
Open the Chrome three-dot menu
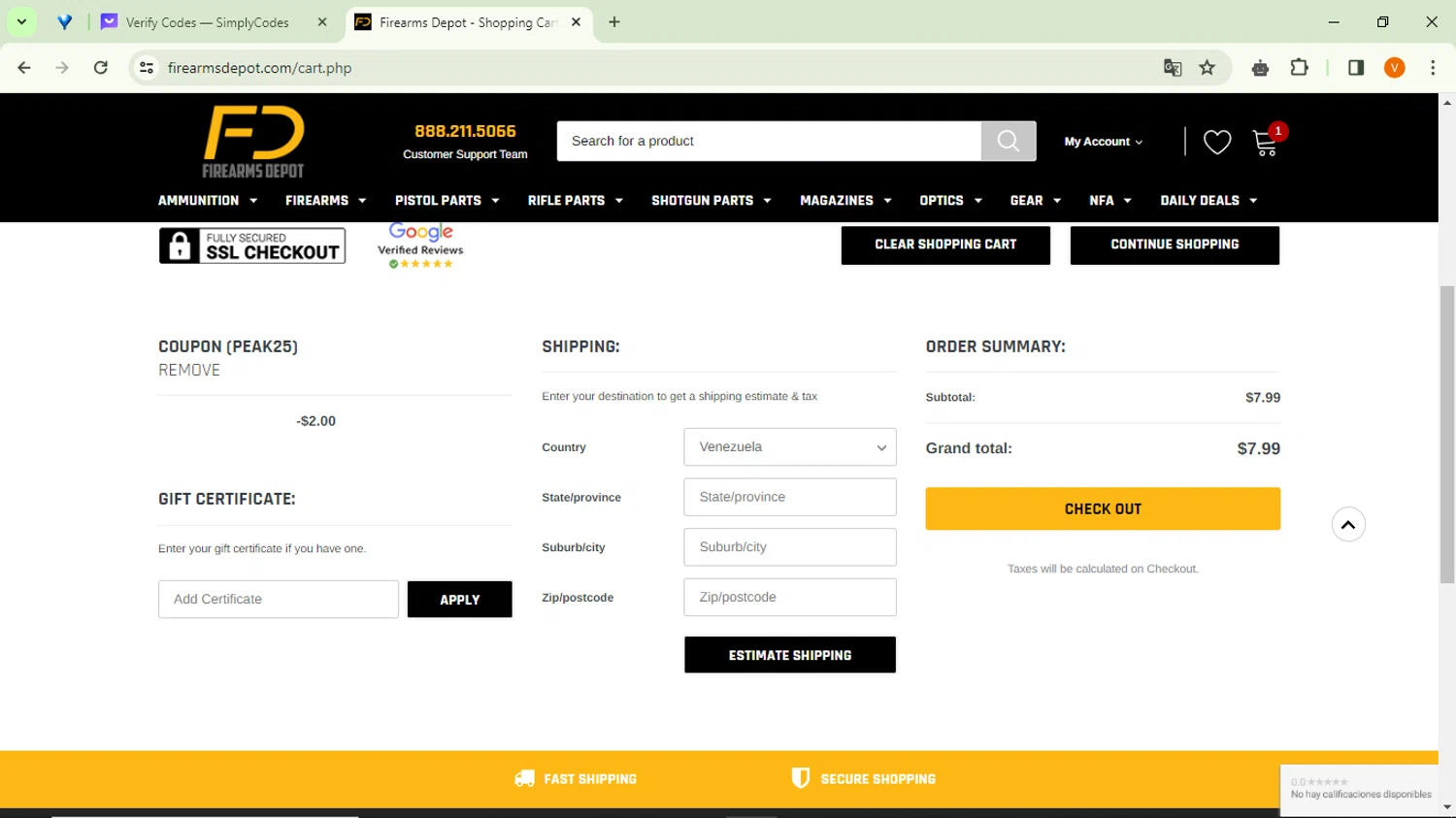[1433, 68]
